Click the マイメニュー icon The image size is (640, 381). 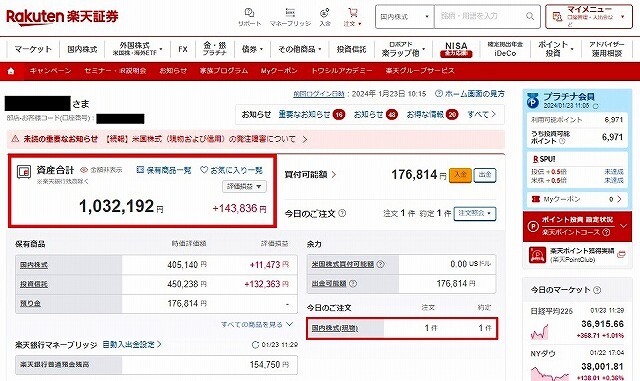click(x=557, y=16)
